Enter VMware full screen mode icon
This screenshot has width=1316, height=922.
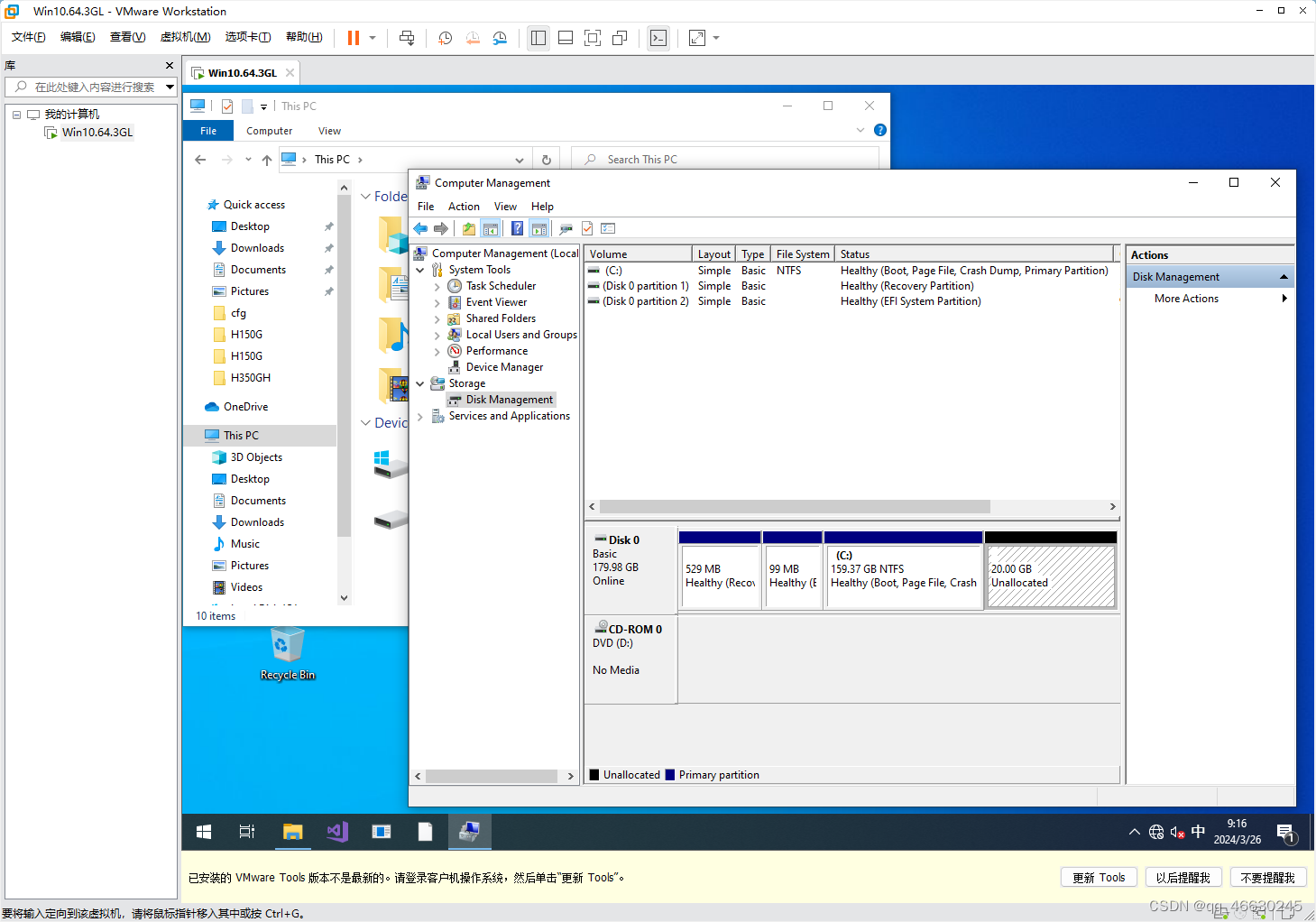(x=593, y=38)
